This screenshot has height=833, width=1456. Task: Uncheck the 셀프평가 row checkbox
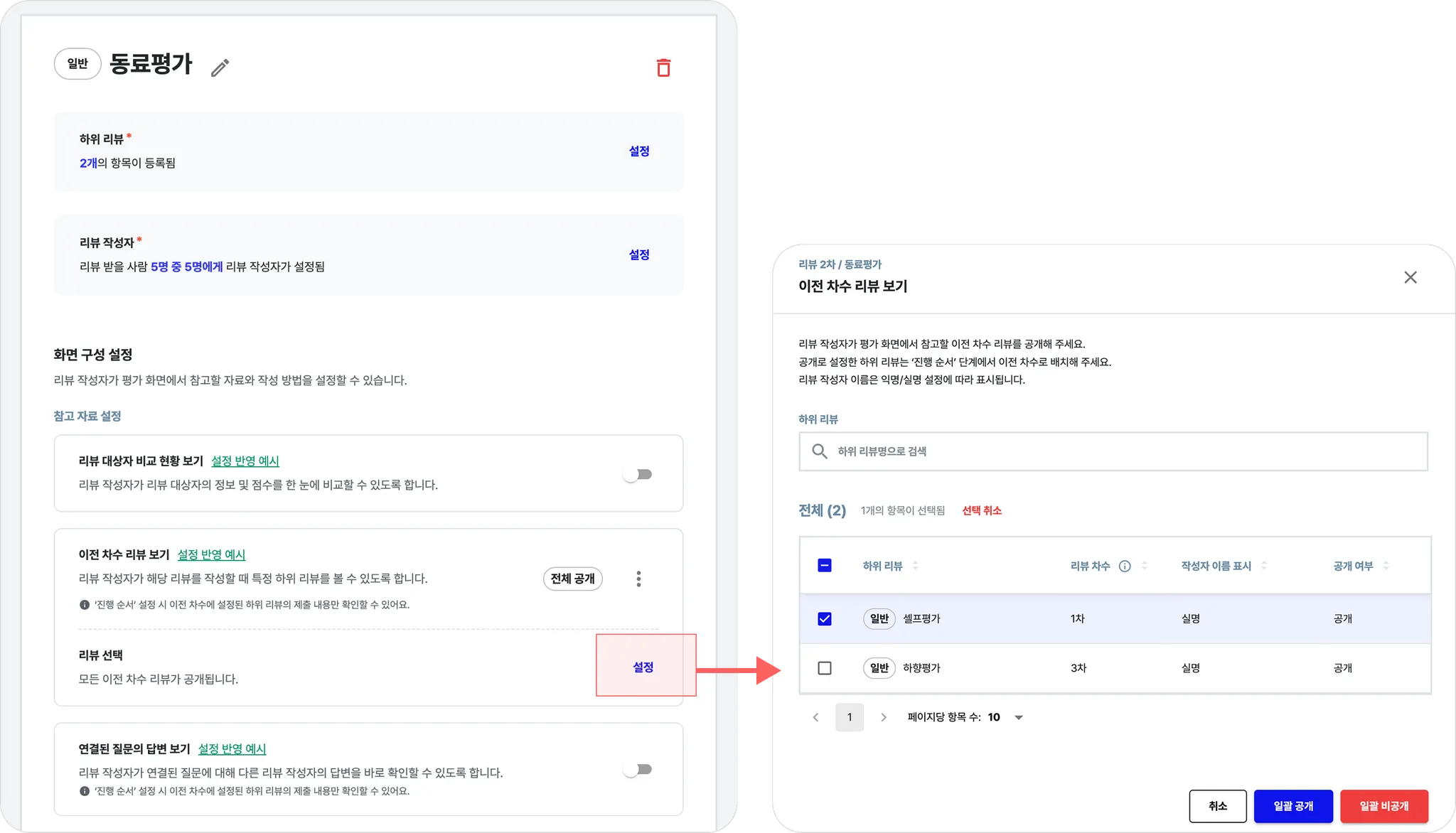825,619
